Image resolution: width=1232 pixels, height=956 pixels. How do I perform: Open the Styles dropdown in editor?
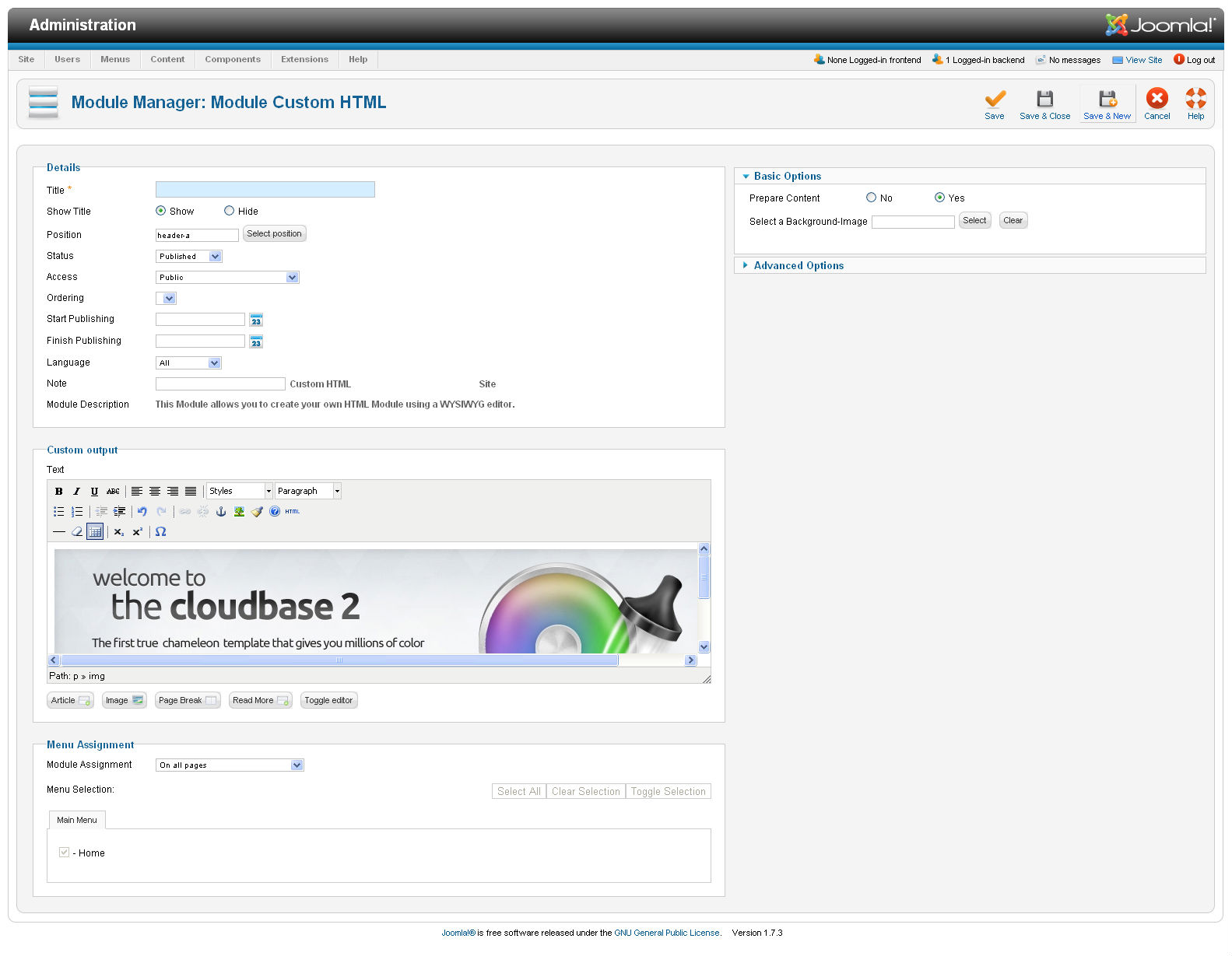pos(240,492)
